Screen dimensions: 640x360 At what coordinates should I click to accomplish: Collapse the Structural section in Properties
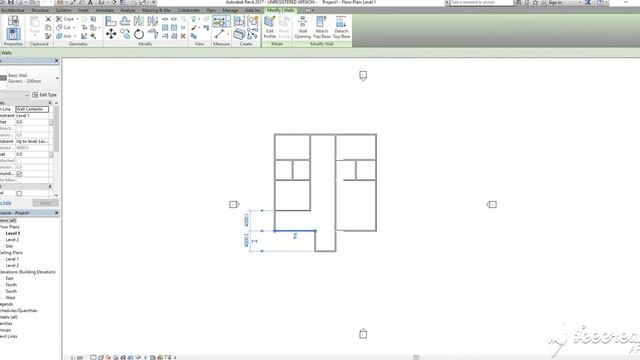pos(50,186)
